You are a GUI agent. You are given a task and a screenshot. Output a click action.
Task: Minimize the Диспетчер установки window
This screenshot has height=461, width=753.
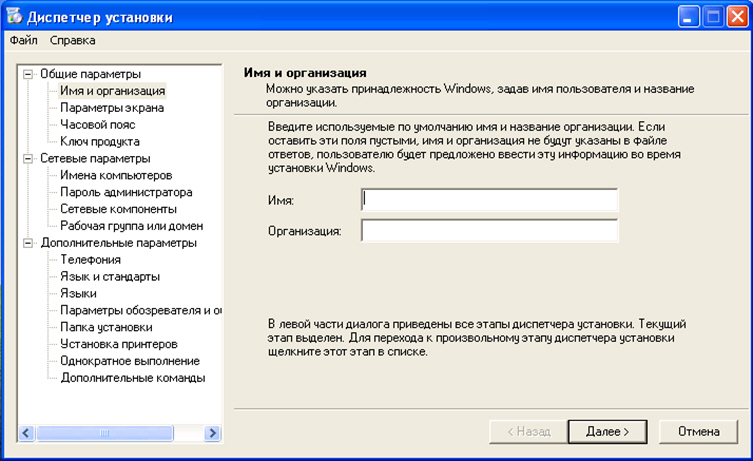[x=688, y=17]
